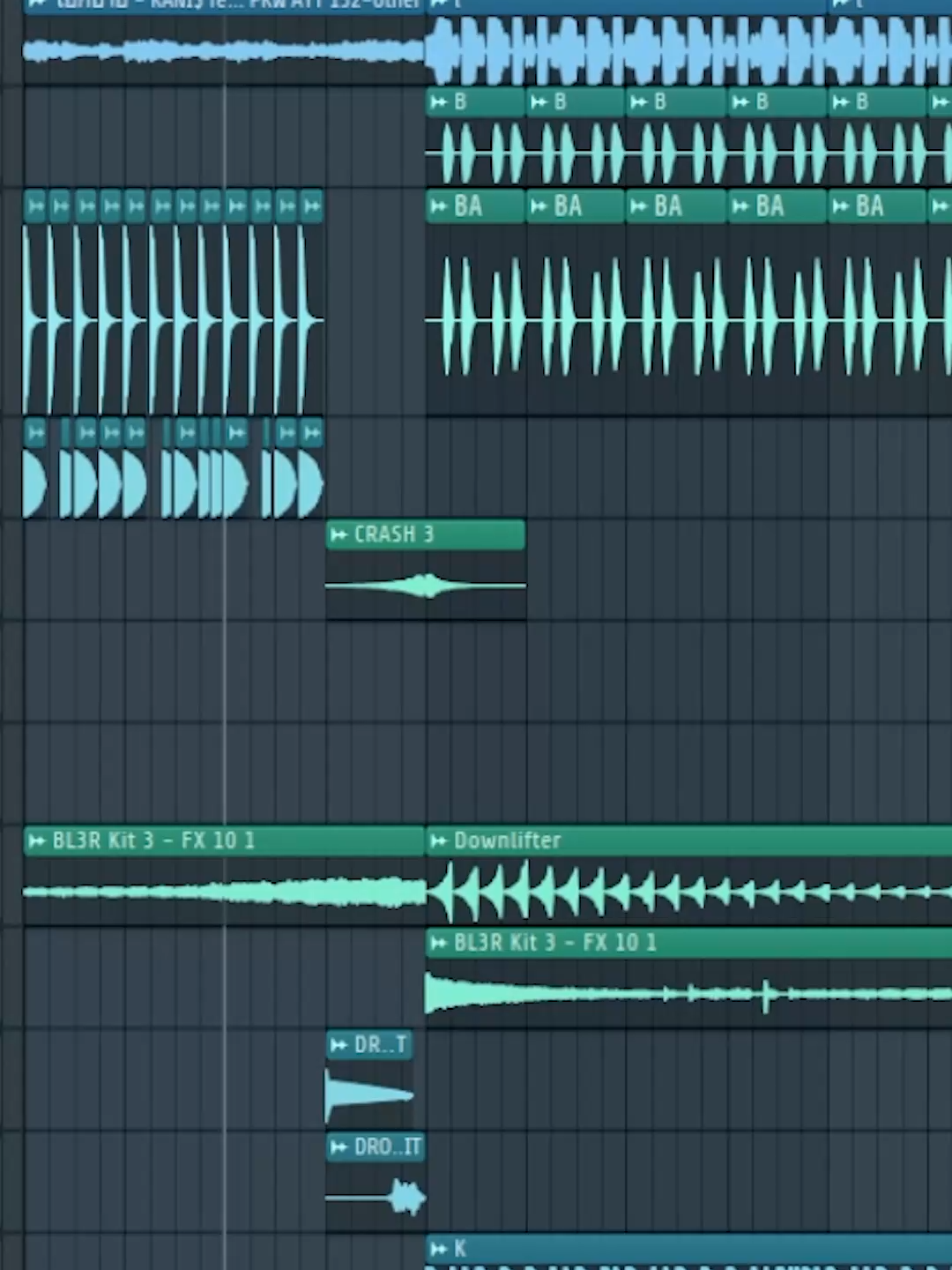Open the K clip menu icon
This screenshot has height=1270, width=952.
point(438,1249)
